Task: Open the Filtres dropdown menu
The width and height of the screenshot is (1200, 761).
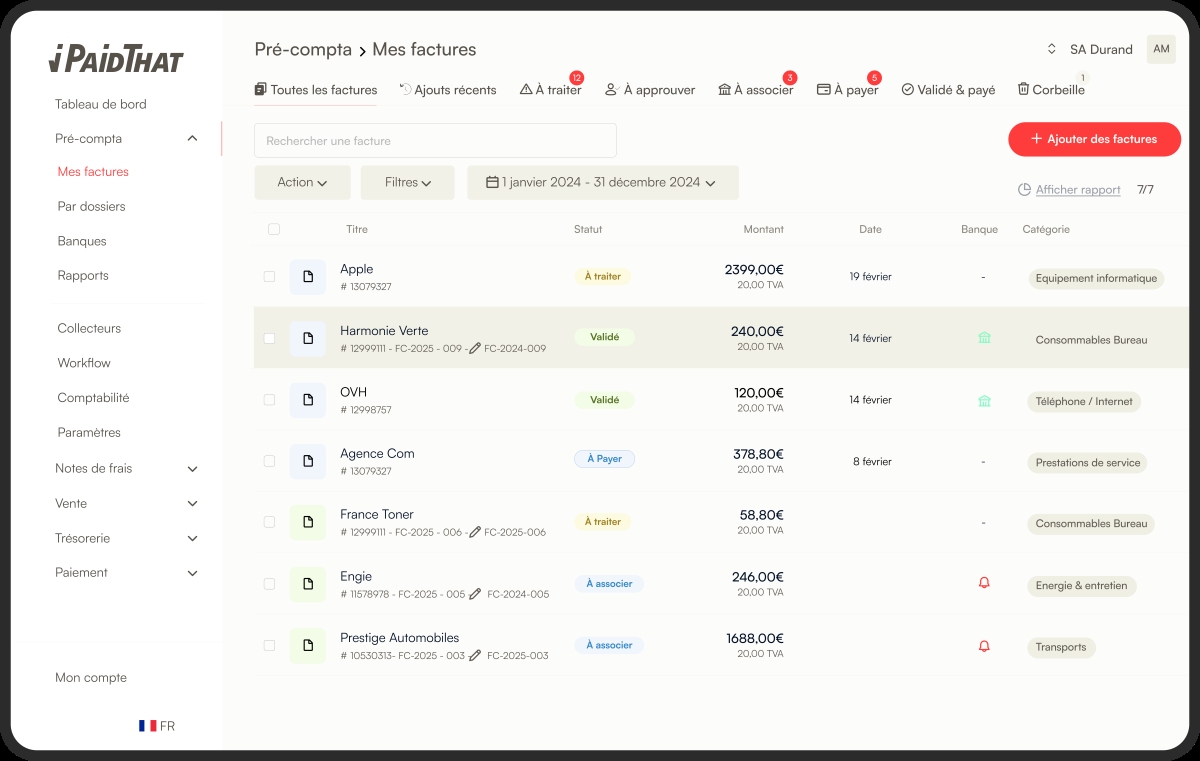Action: pos(408,182)
